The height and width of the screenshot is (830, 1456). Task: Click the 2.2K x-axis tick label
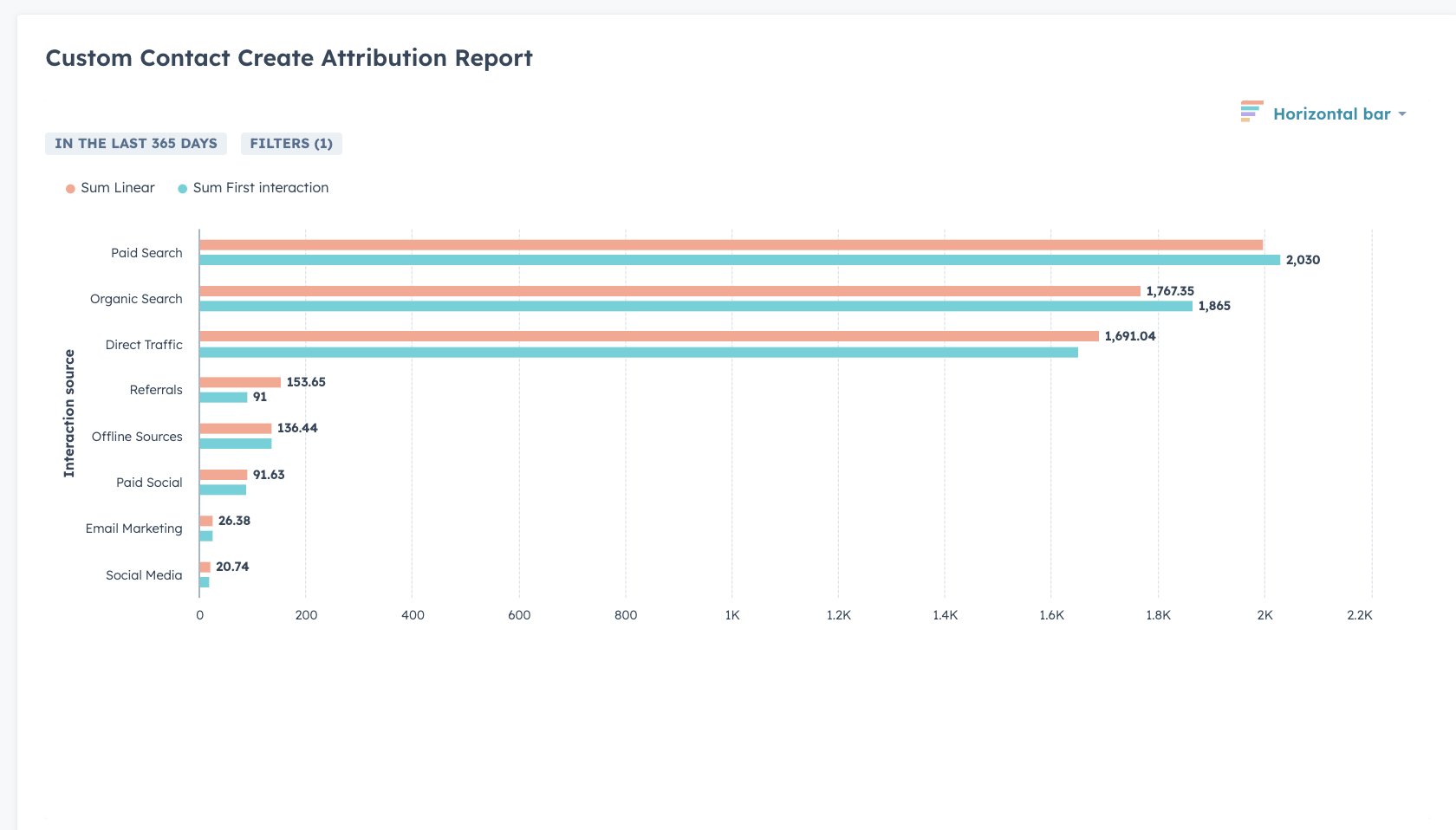click(1360, 615)
